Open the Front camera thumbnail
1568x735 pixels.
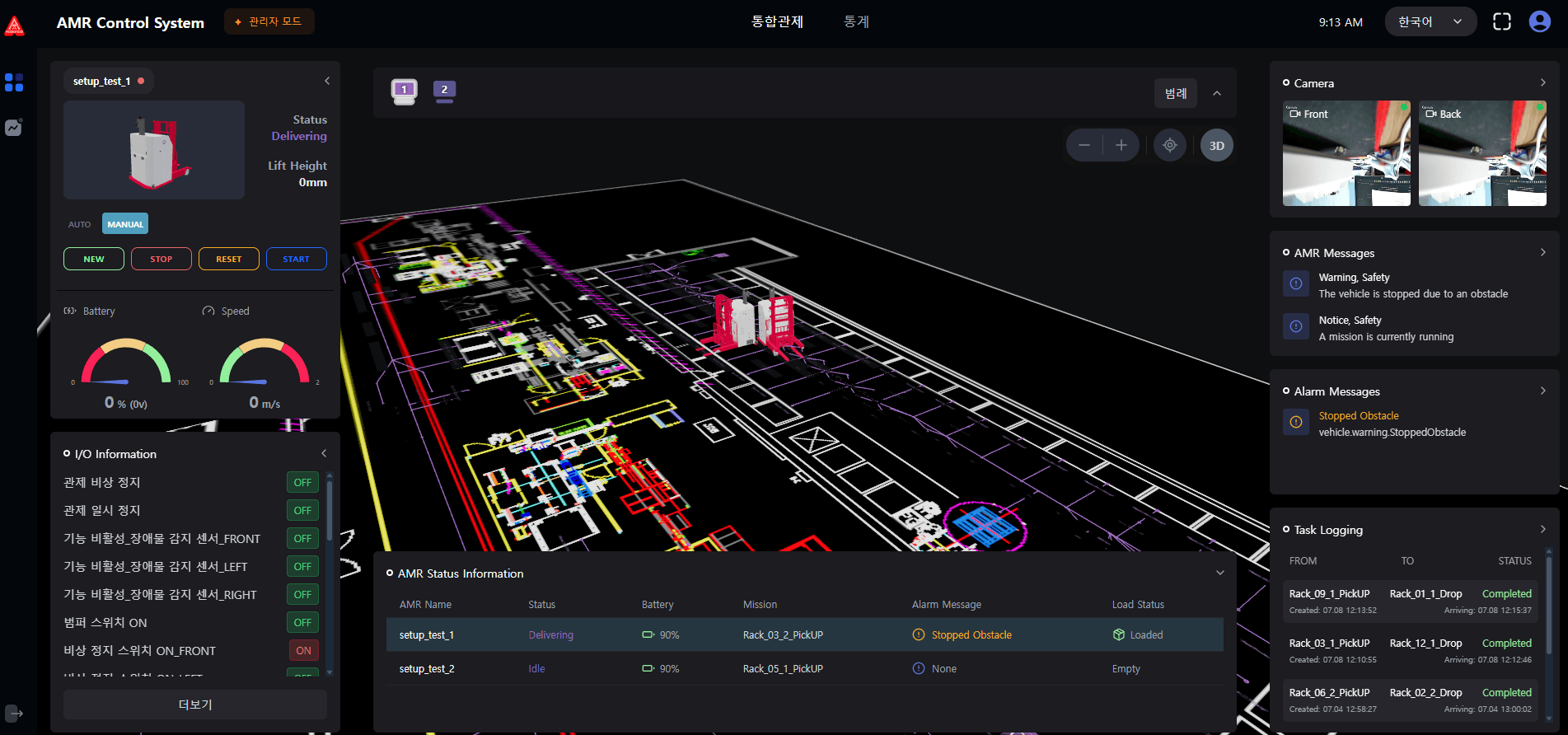[1346, 154]
